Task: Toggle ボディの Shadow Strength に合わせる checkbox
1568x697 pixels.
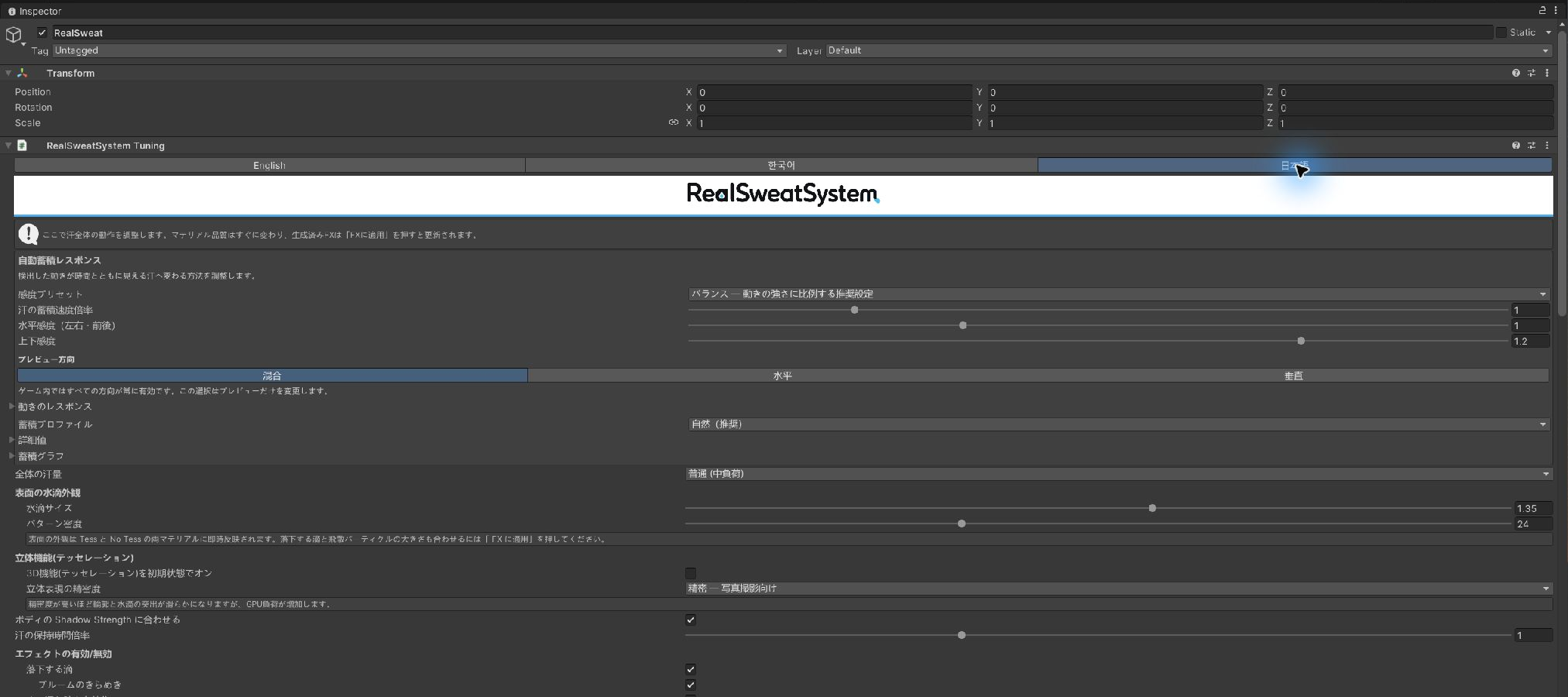Action: tap(691, 620)
